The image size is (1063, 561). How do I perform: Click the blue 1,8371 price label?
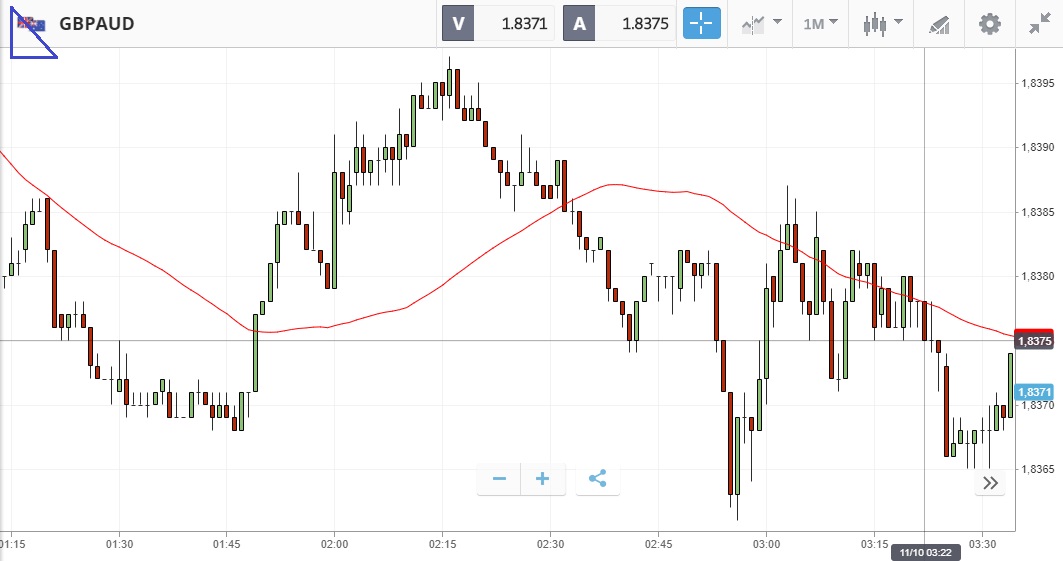[x=1034, y=392]
